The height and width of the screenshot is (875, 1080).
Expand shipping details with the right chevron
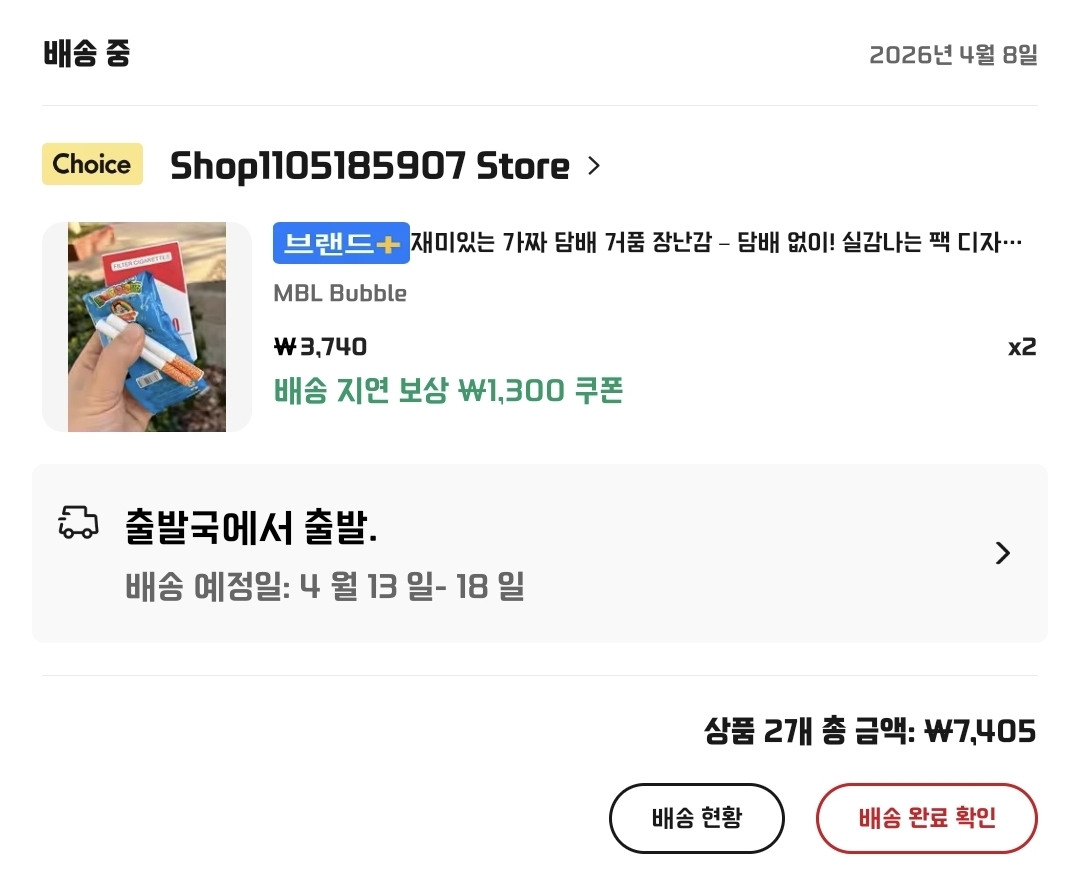pos(1003,553)
